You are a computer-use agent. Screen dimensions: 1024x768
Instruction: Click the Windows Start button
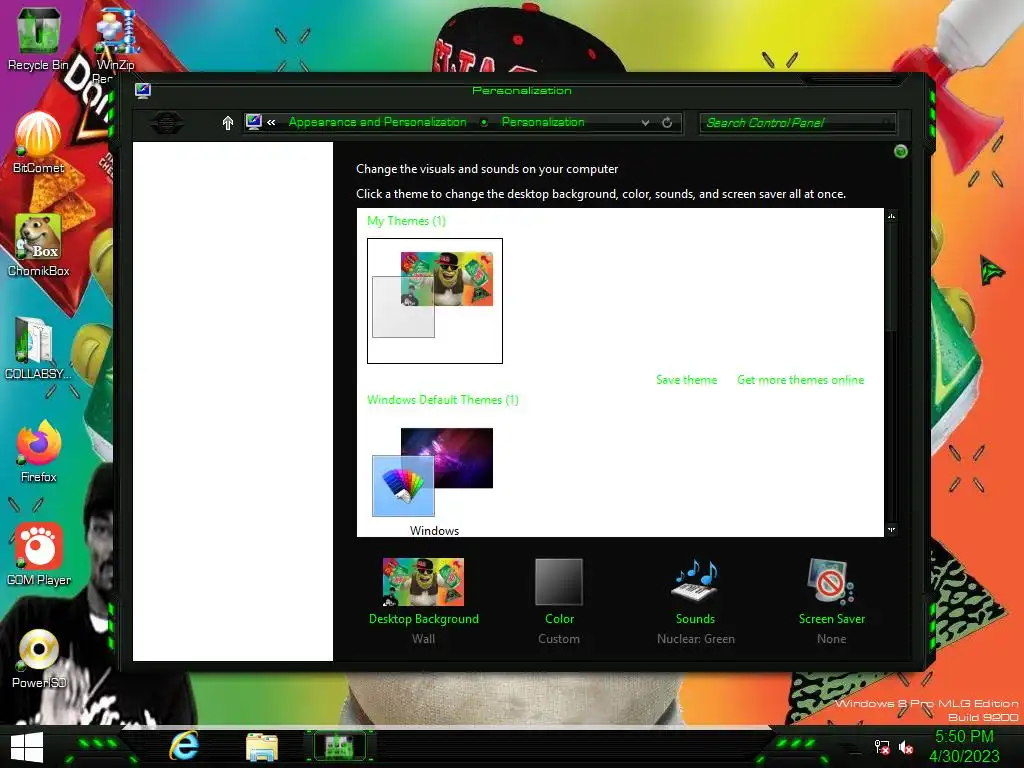coord(27,747)
